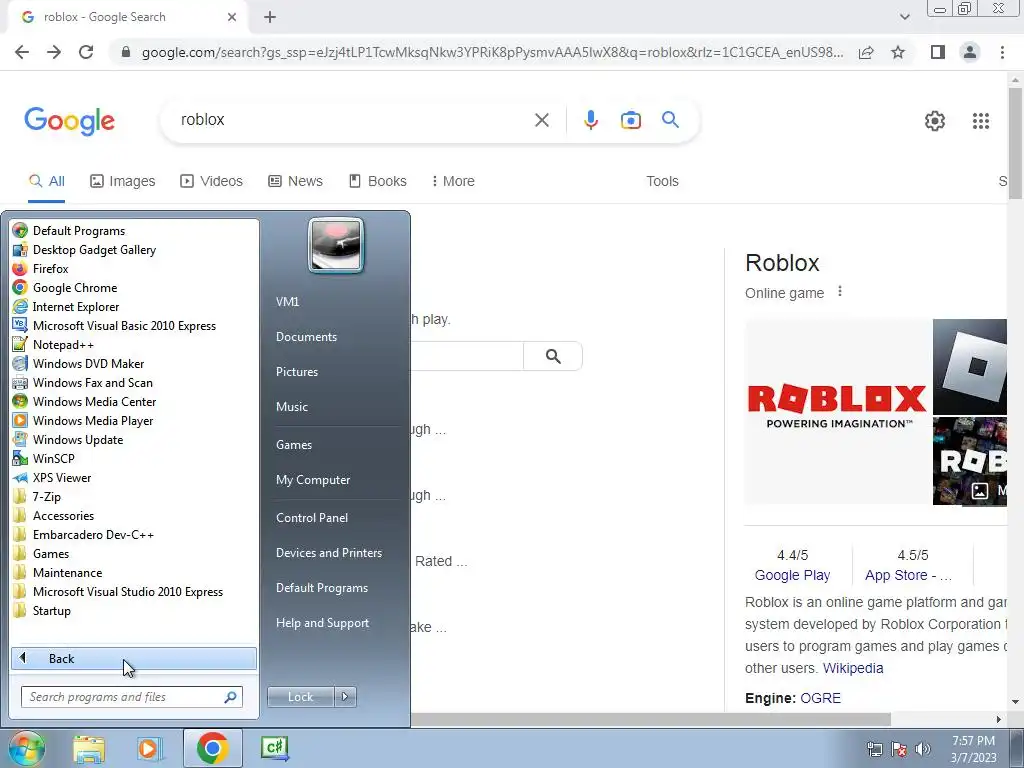Image resolution: width=1024 pixels, height=768 pixels.
Task: Switch to the News results tab
Action: coord(295,181)
